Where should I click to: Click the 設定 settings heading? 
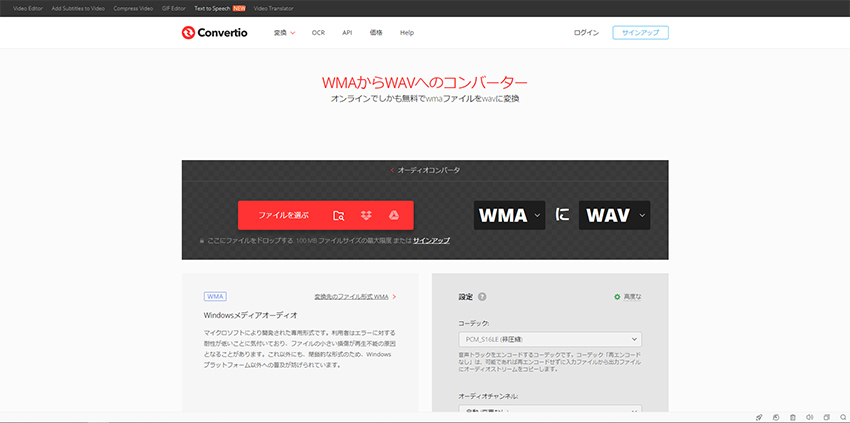tap(466, 297)
